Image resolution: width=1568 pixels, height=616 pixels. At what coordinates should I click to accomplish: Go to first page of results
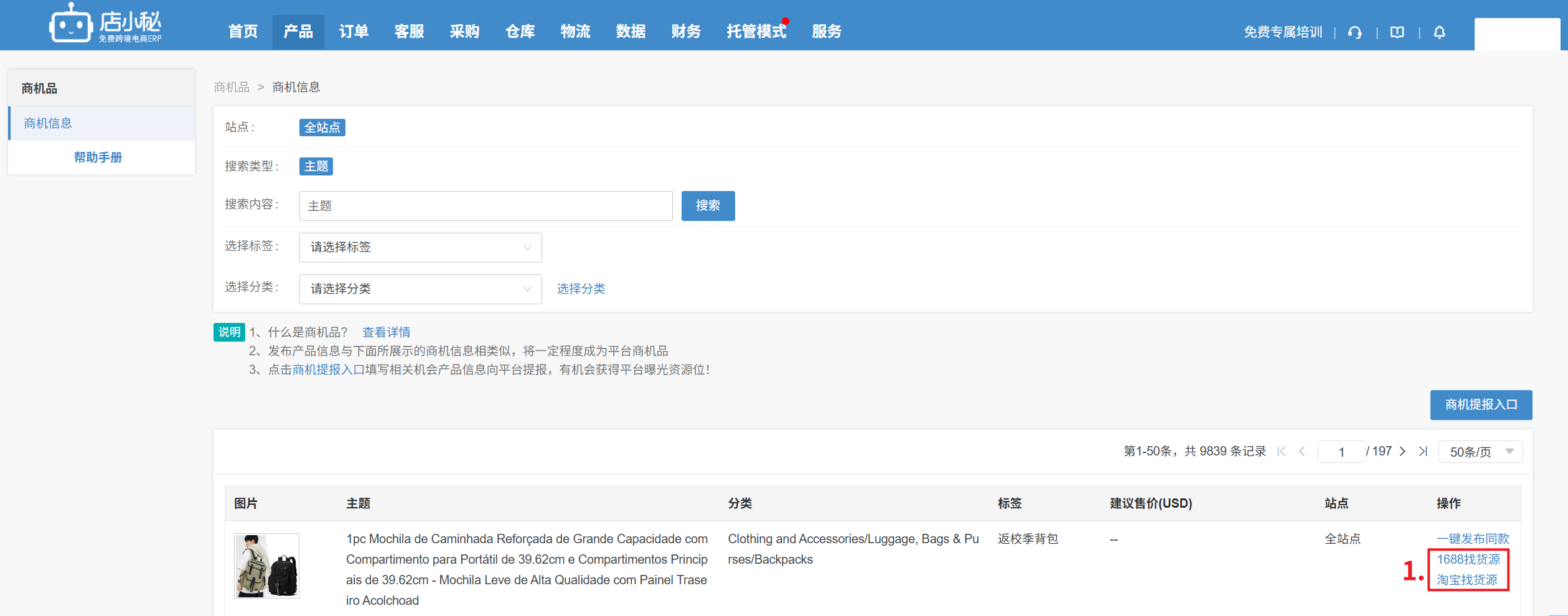pyautogui.click(x=1281, y=452)
